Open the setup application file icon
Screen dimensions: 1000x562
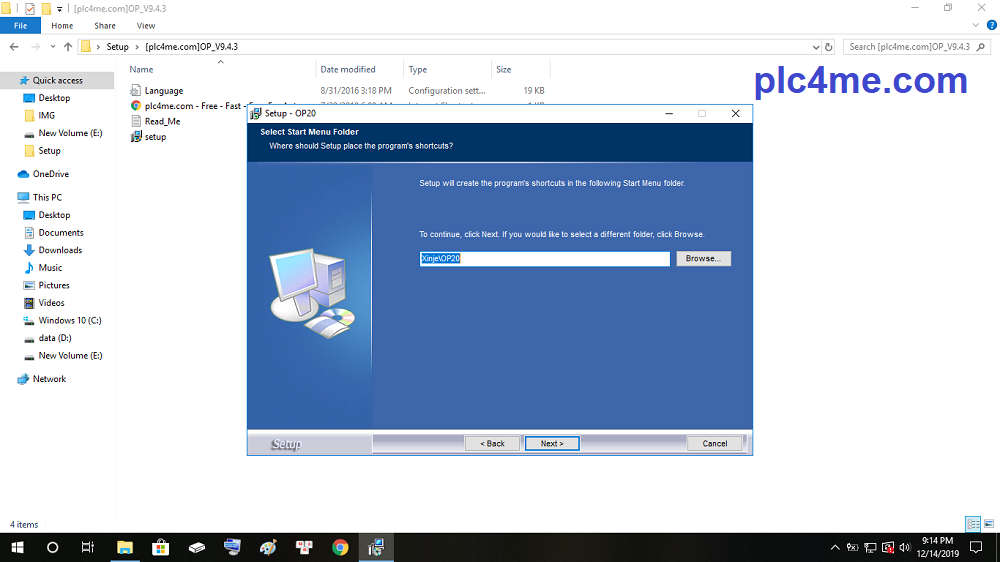pyautogui.click(x=136, y=137)
